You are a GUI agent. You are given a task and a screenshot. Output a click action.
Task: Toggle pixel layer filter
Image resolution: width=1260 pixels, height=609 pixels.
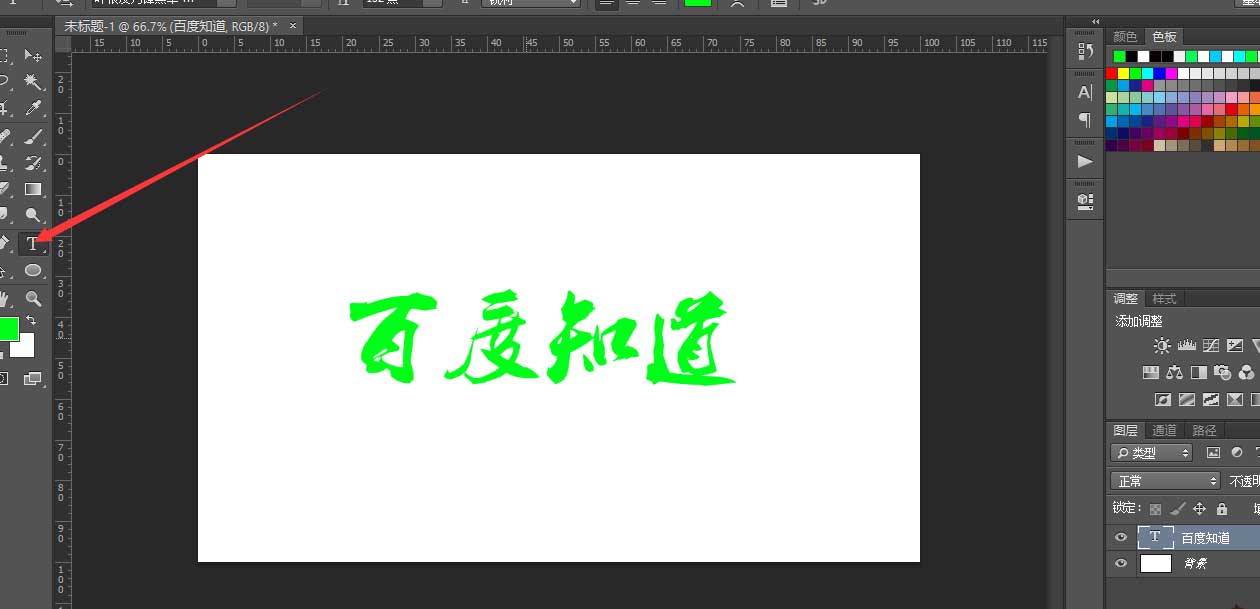click(1214, 453)
